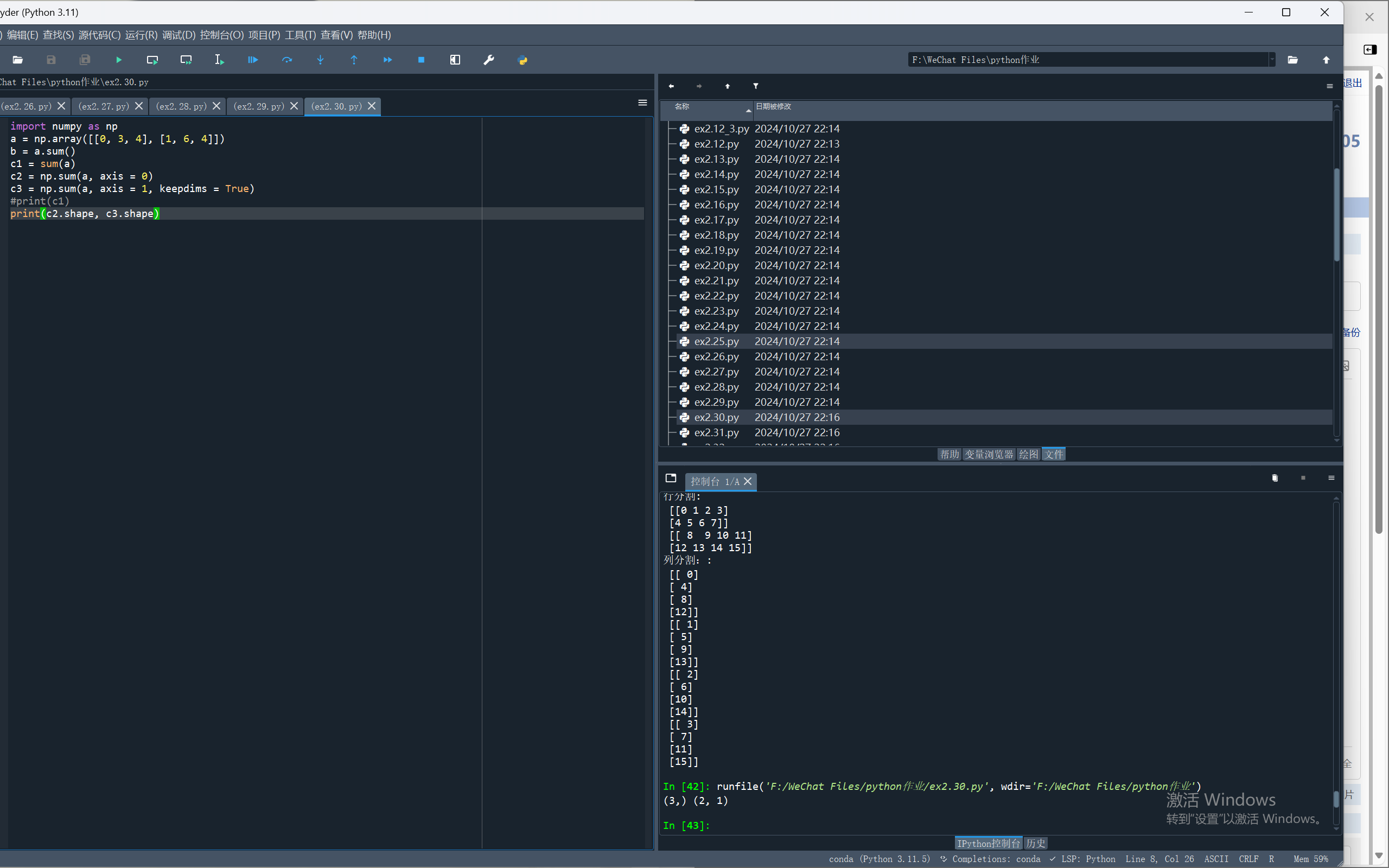The width and height of the screenshot is (1389, 868).
Task: Open the 运行(R) menu
Action: click(141, 35)
